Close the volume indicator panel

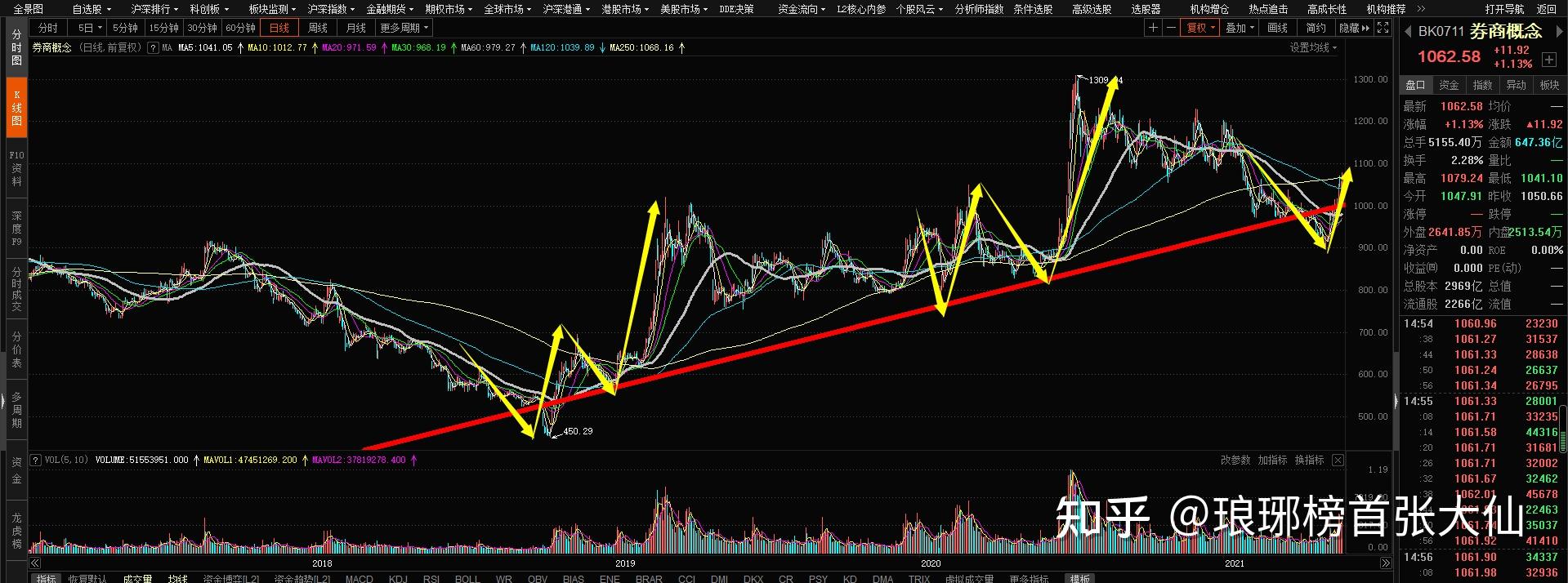[x=1338, y=461]
